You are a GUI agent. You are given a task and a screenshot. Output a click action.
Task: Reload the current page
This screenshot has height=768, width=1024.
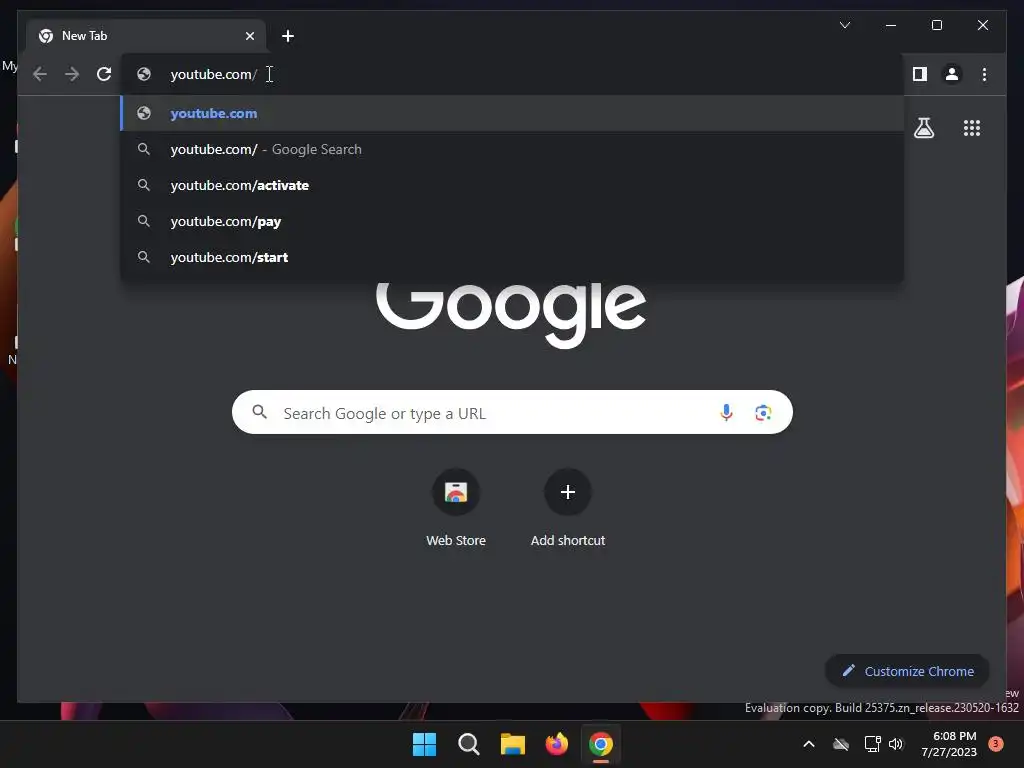pos(104,74)
